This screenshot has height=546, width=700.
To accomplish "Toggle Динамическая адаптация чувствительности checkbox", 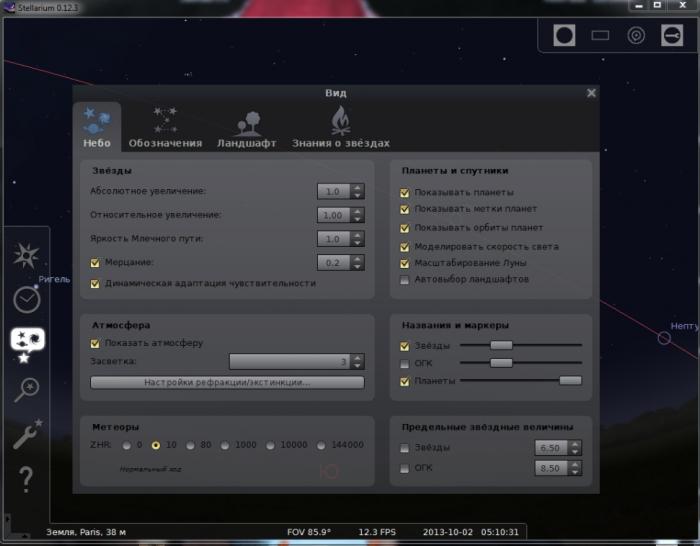I will (95, 283).
